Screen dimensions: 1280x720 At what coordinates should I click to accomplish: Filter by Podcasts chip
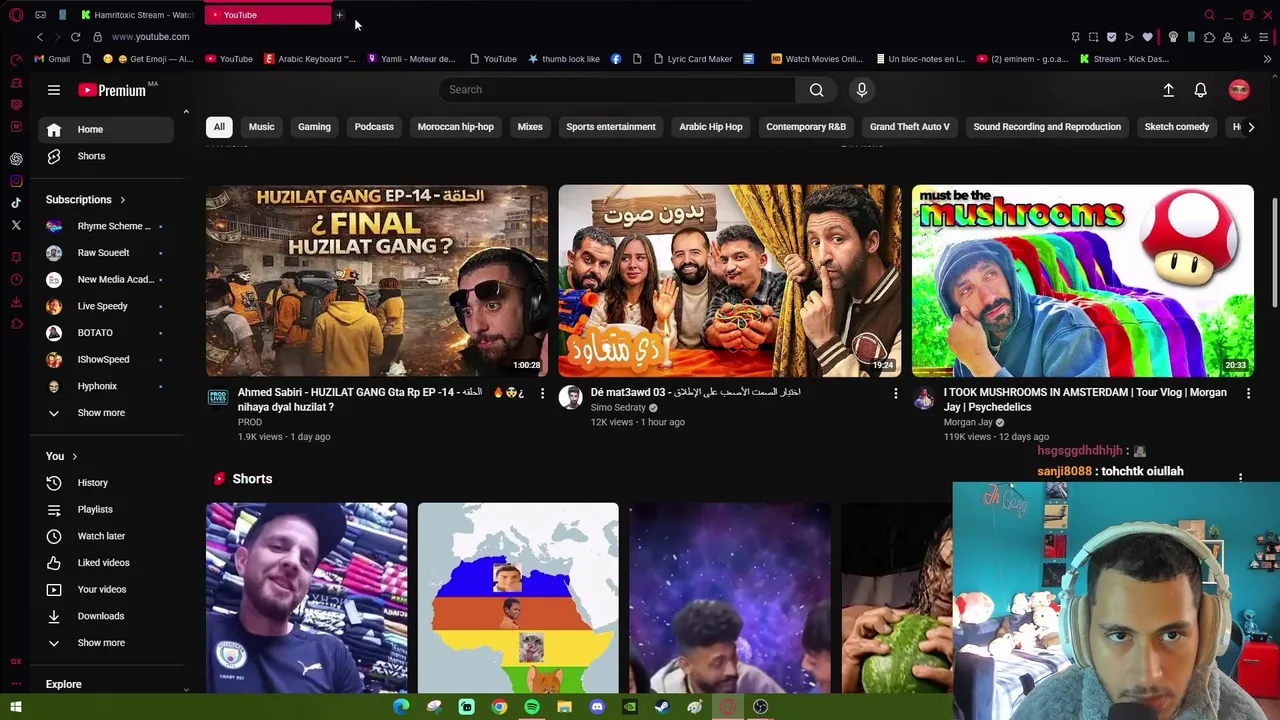tap(374, 127)
